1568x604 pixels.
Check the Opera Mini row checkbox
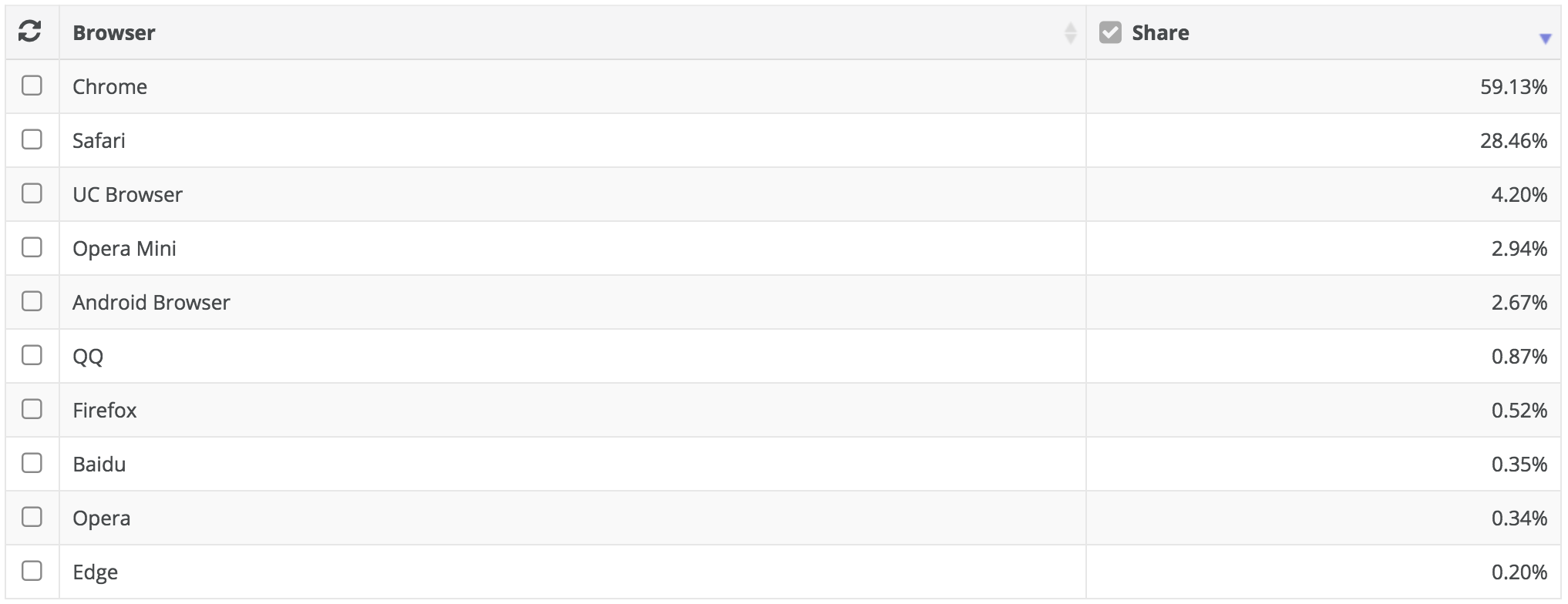(32, 247)
